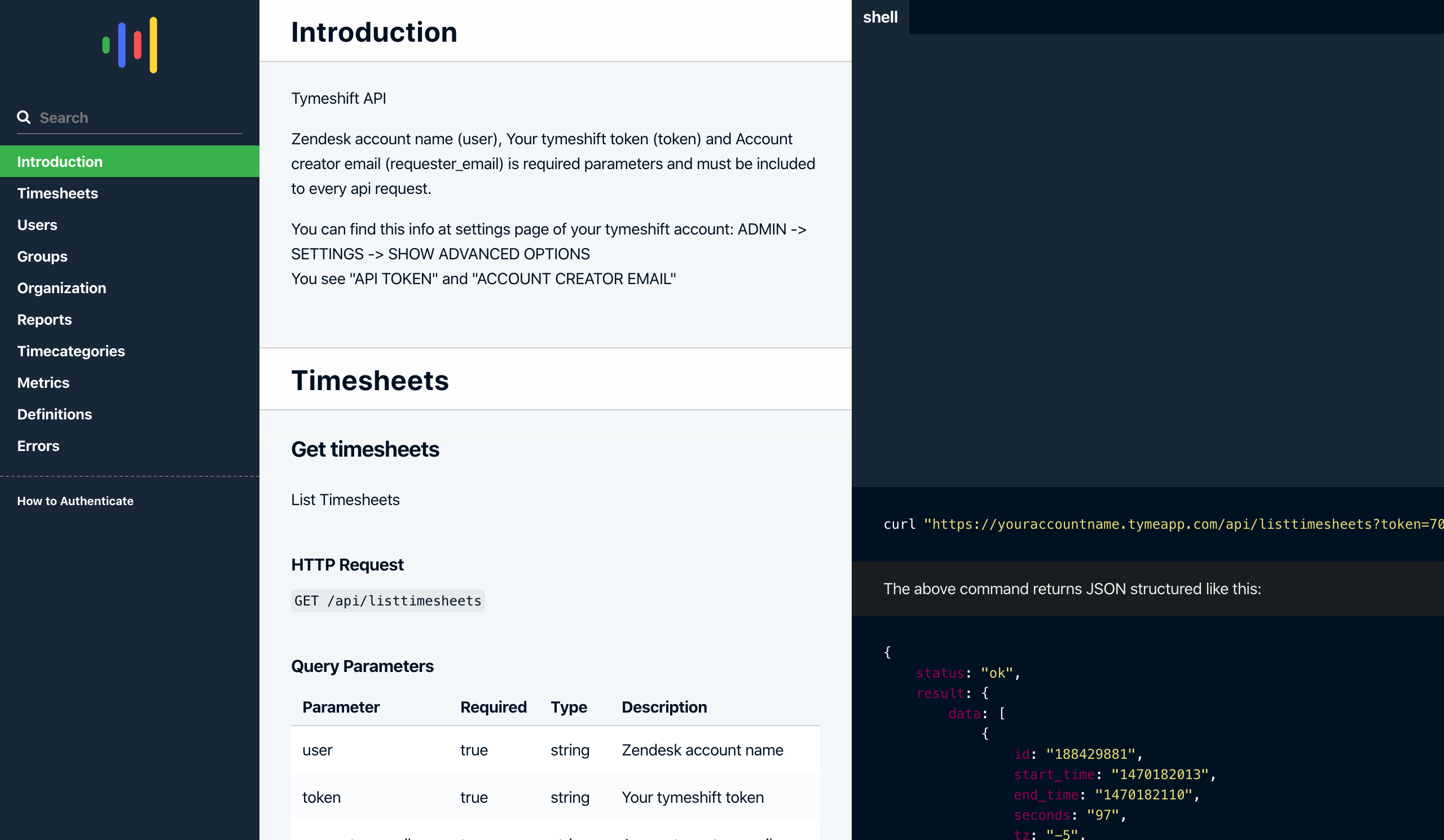The width and height of the screenshot is (1444, 840).
Task: Click the Get timesheets subheading
Action: click(x=365, y=449)
